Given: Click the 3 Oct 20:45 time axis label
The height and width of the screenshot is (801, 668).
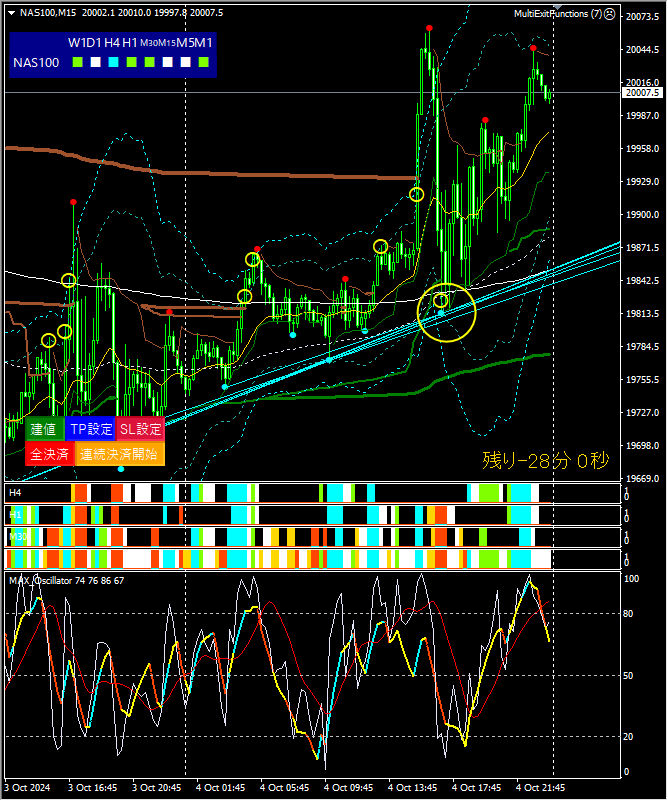Looking at the screenshot, I should click(157, 788).
